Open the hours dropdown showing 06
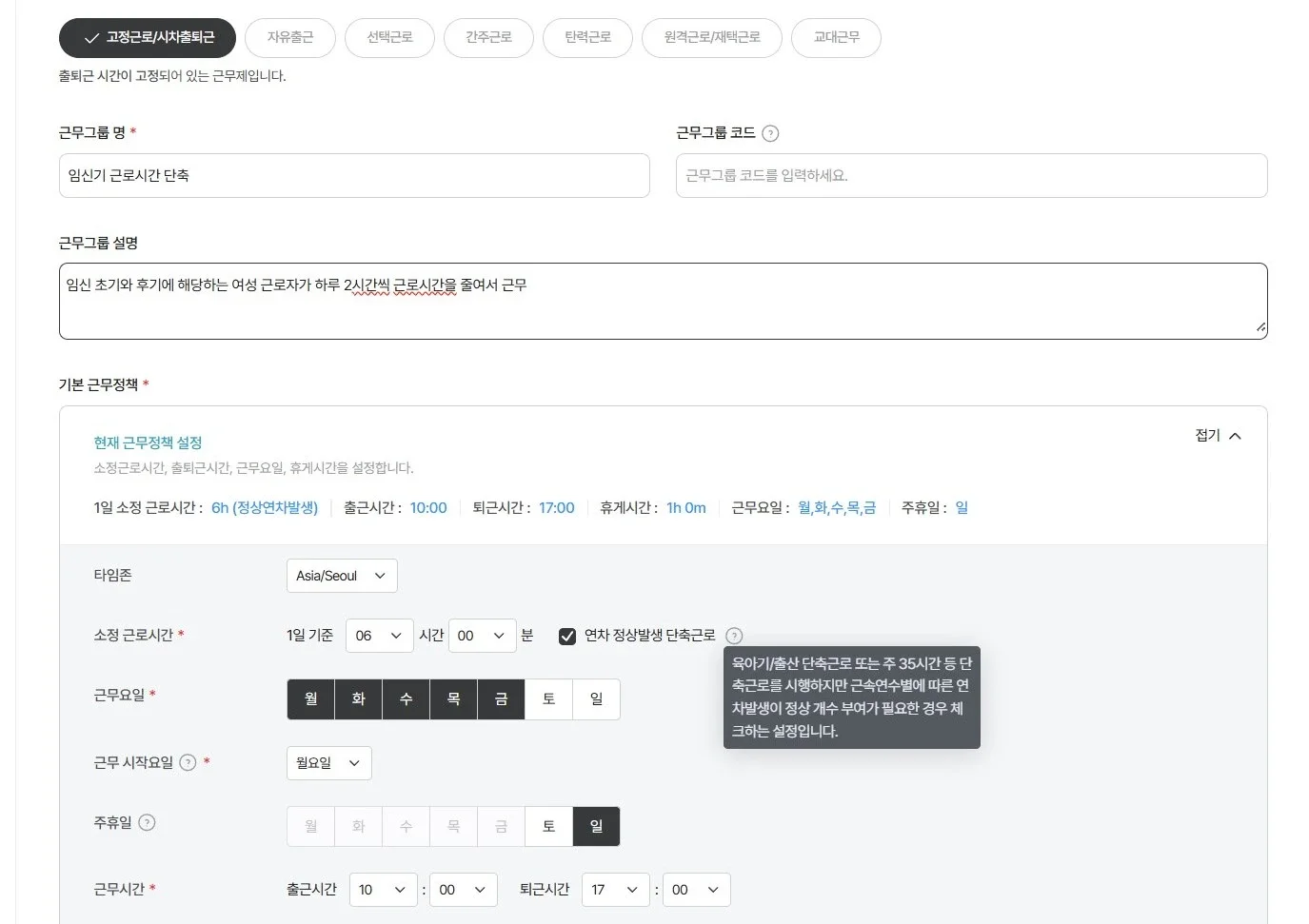This screenshot has height=924, width=1309. coord(379,635)
